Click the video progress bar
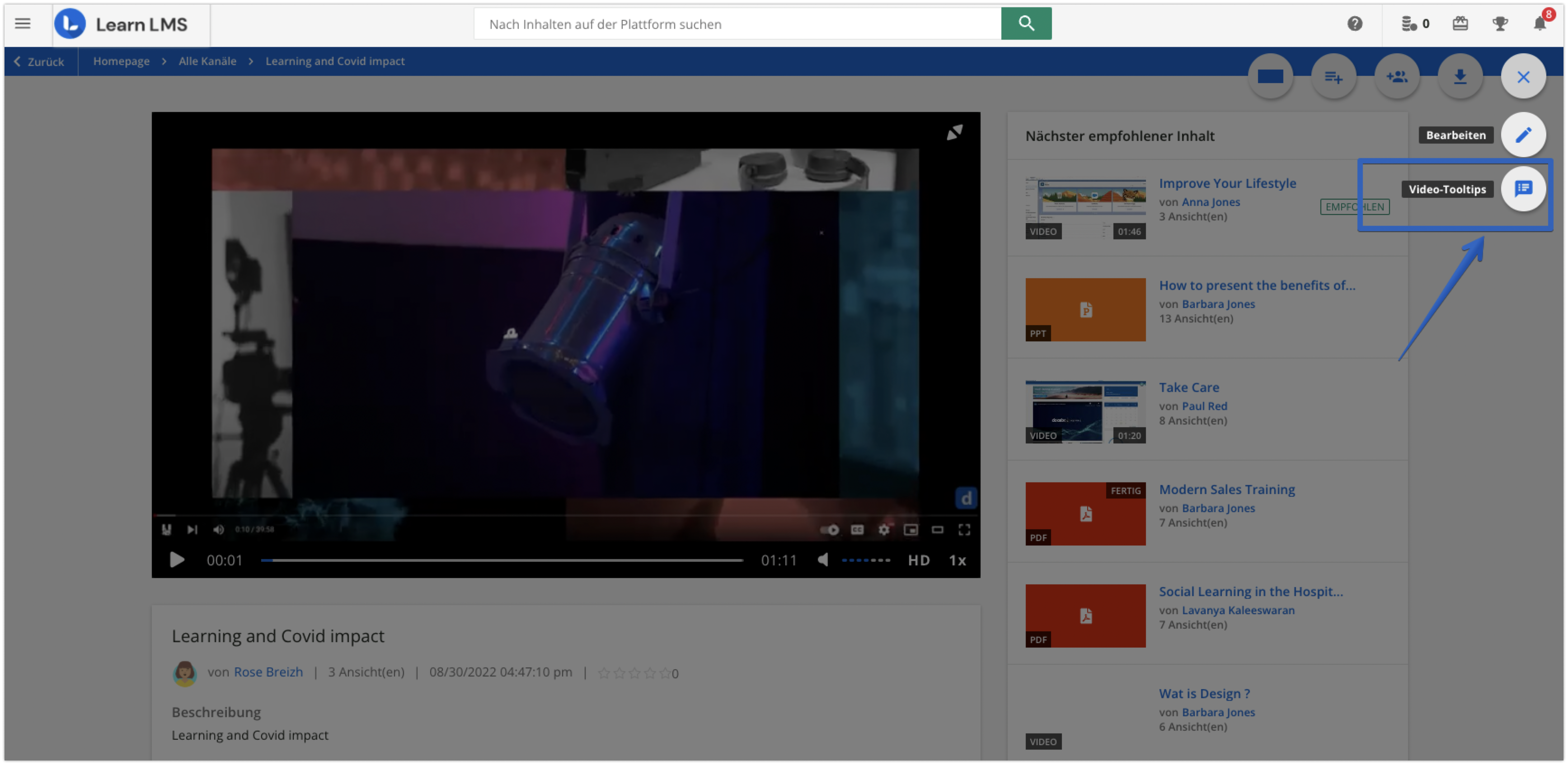The image size is (1568, 765). click(502, 560)
